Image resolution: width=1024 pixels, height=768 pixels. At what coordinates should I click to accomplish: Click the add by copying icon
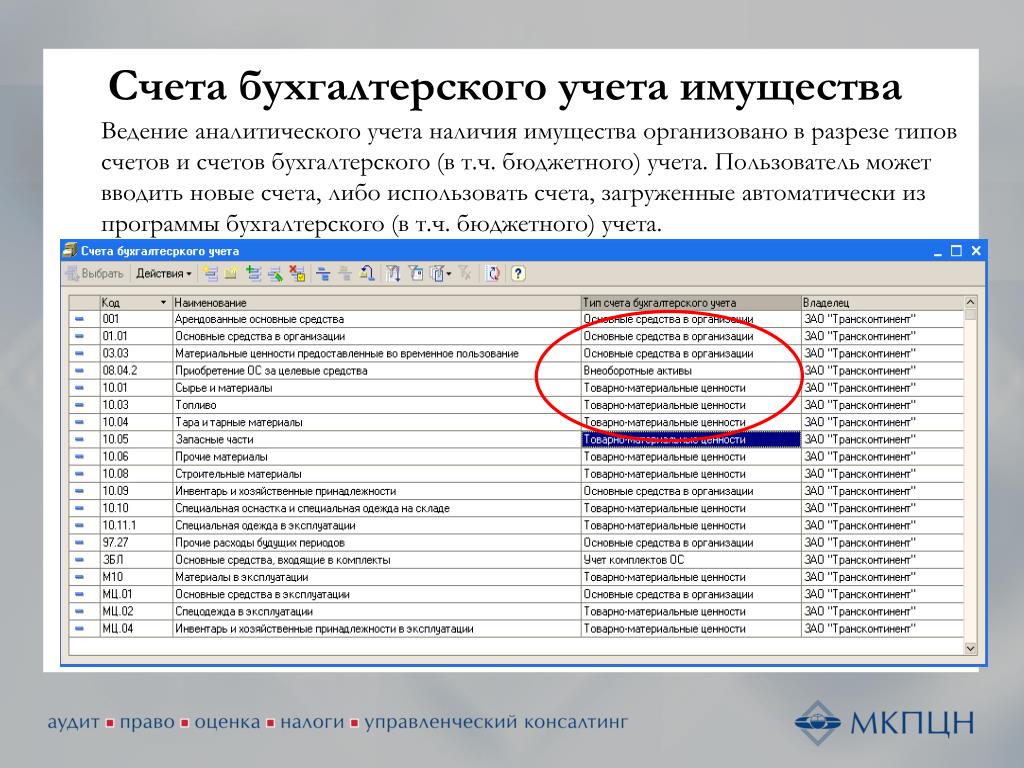pyautogui.click(x=253, y=273)
